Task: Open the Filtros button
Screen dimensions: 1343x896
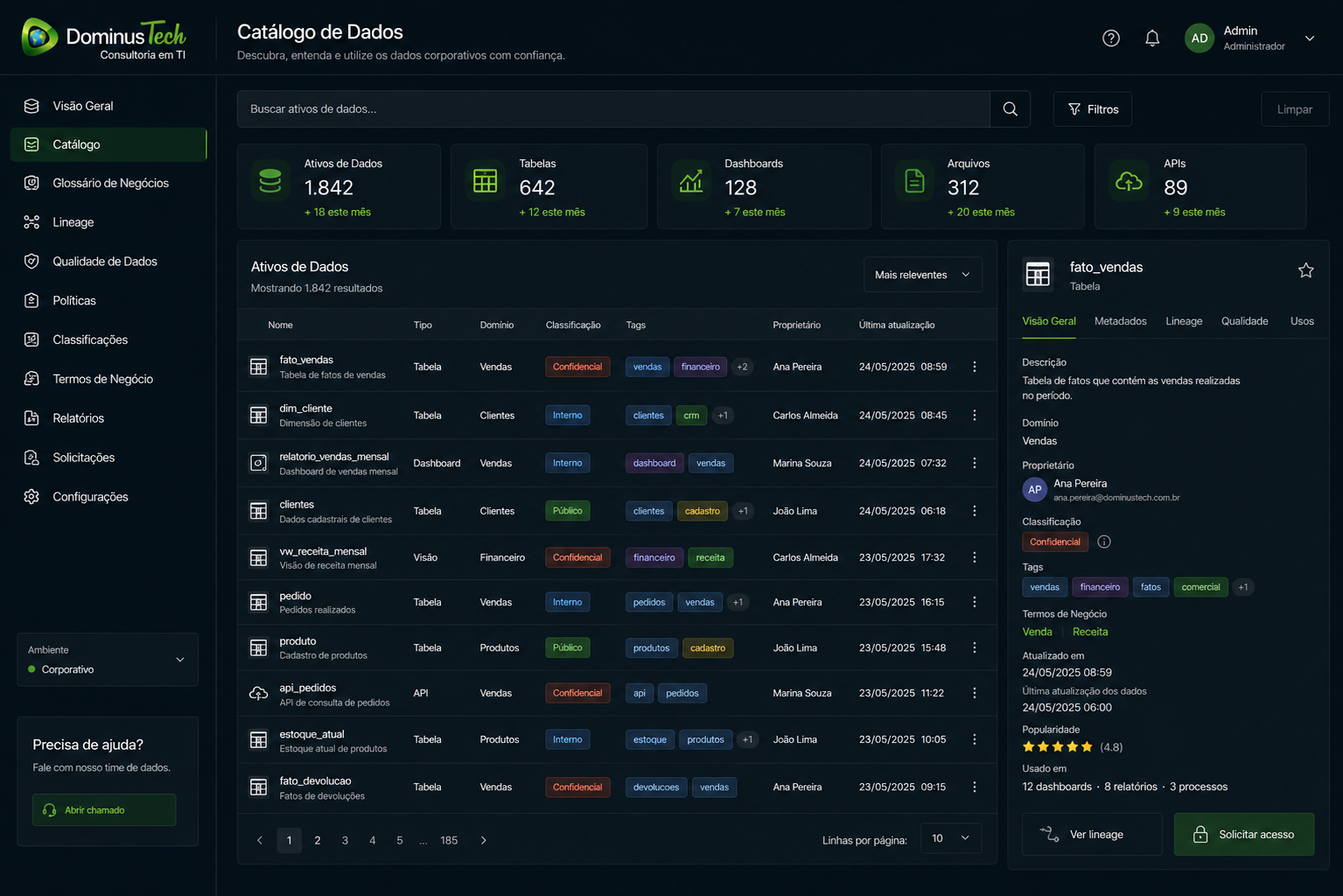Action: click(x=1093, y=109)
